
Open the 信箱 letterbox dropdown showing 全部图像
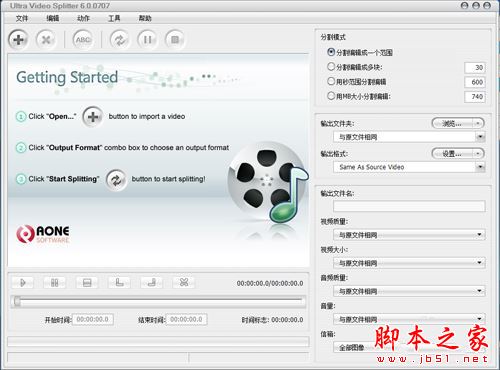click(x=409, y=348)
